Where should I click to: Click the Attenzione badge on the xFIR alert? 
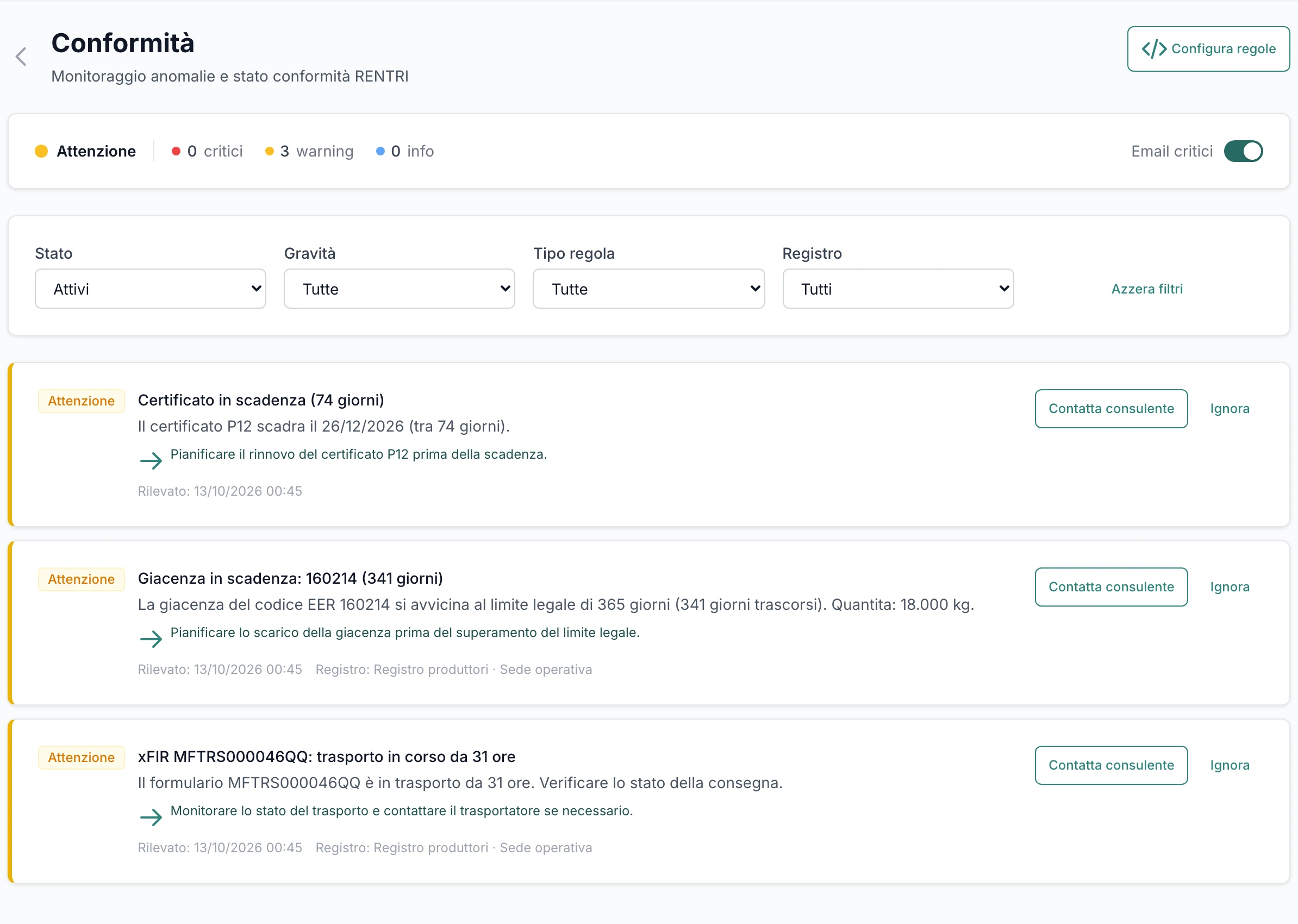[81, 757]
